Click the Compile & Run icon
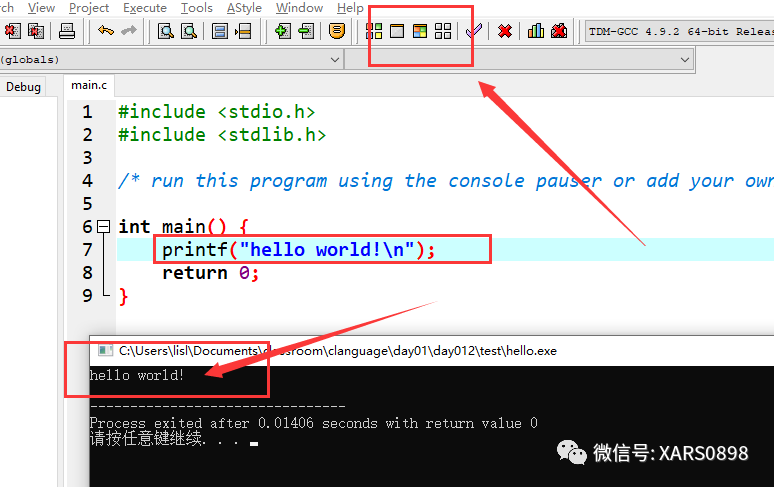Image resolution: width=774 pixels, height=487 pixels. [x=420, y=31]
